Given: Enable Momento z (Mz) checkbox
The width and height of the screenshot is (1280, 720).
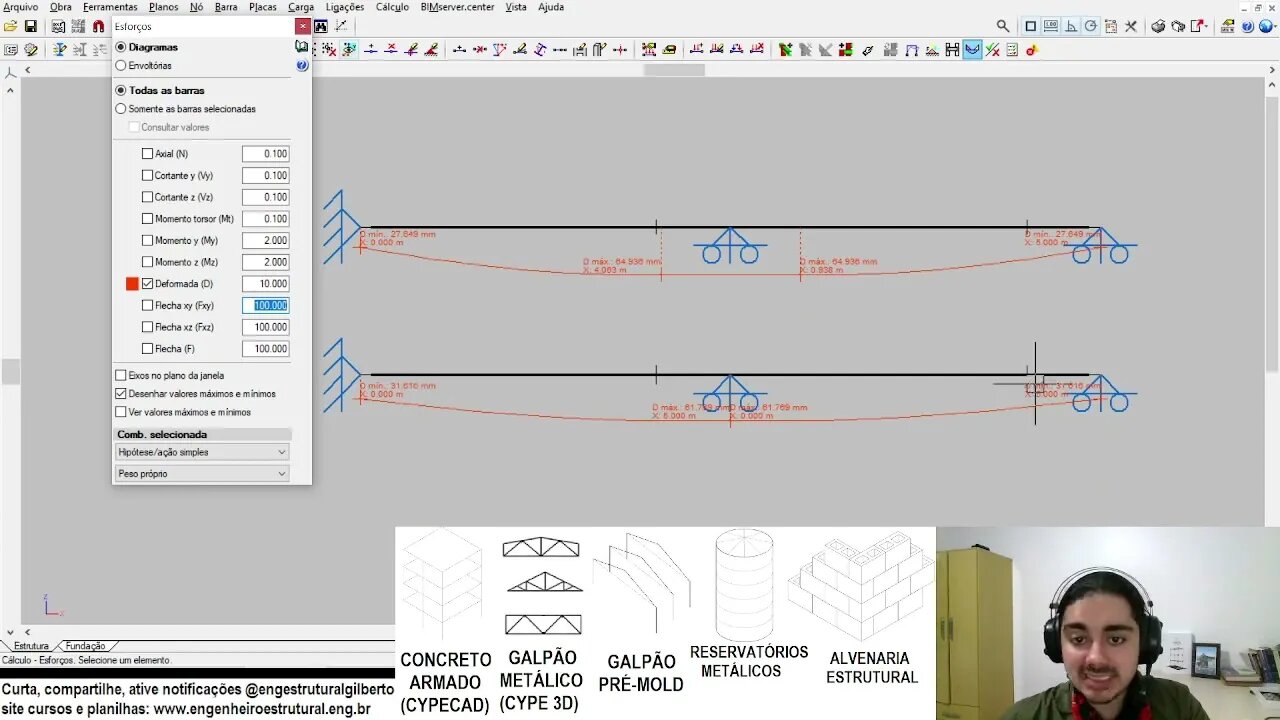Looking at the screenshot, I should tap(147, 262).
